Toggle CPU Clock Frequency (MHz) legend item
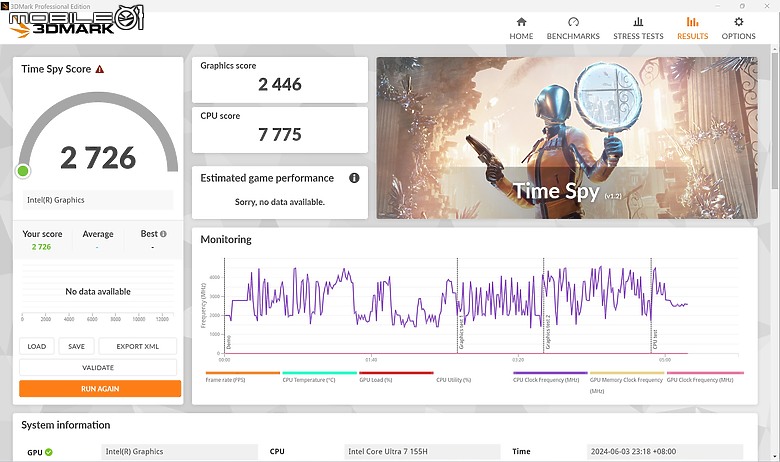This screenshot has height=462, width=780. [x=550, y=377]
